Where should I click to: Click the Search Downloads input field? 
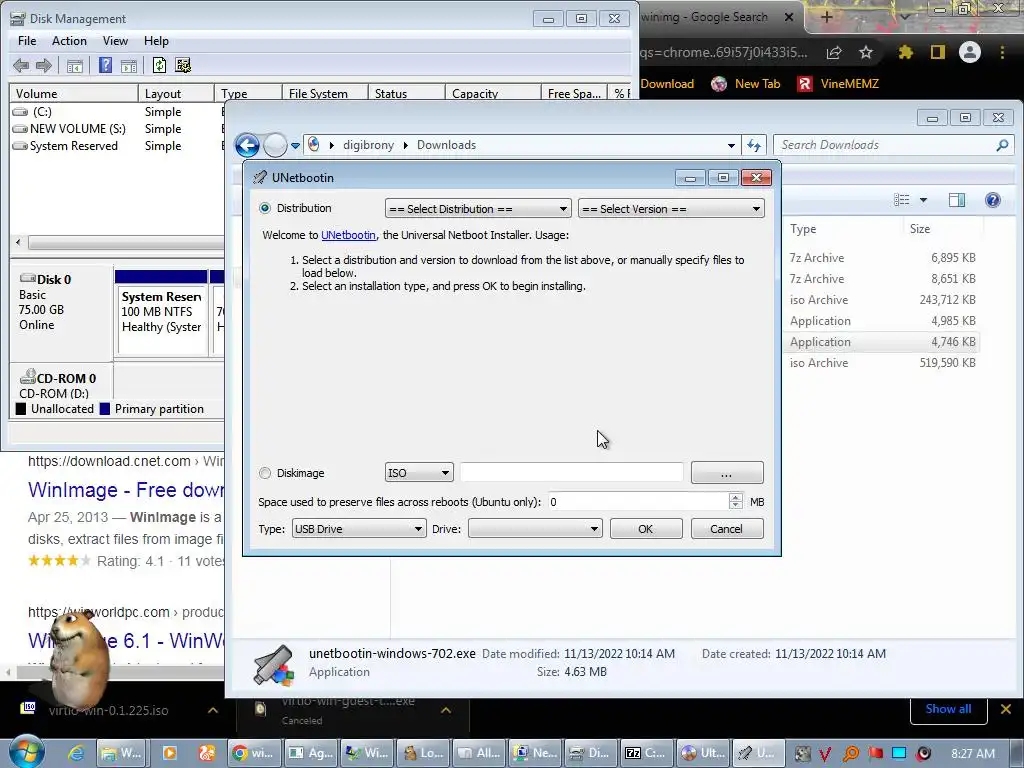tap(885, 145)
